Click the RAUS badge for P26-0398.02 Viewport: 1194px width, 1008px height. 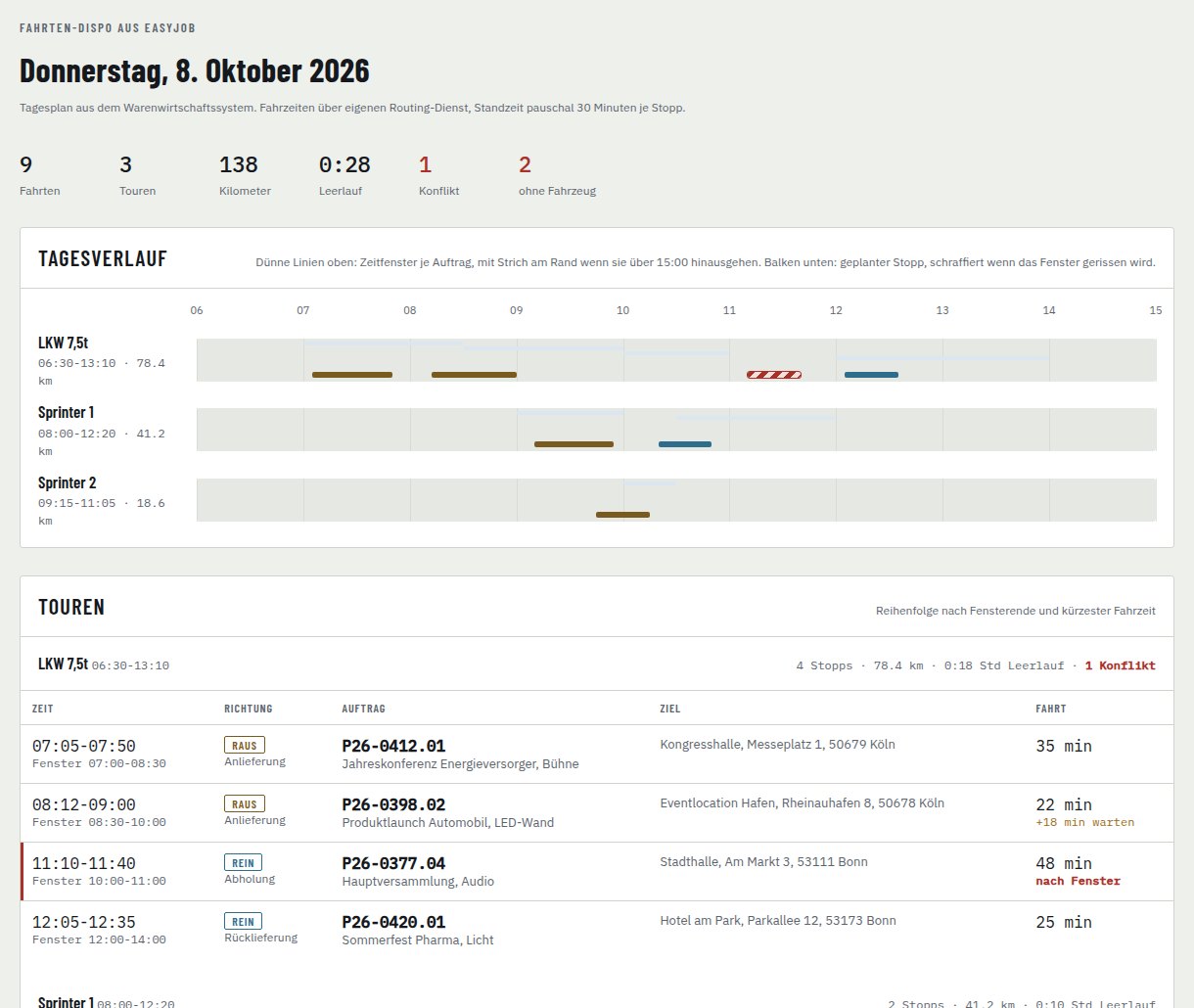245,804
